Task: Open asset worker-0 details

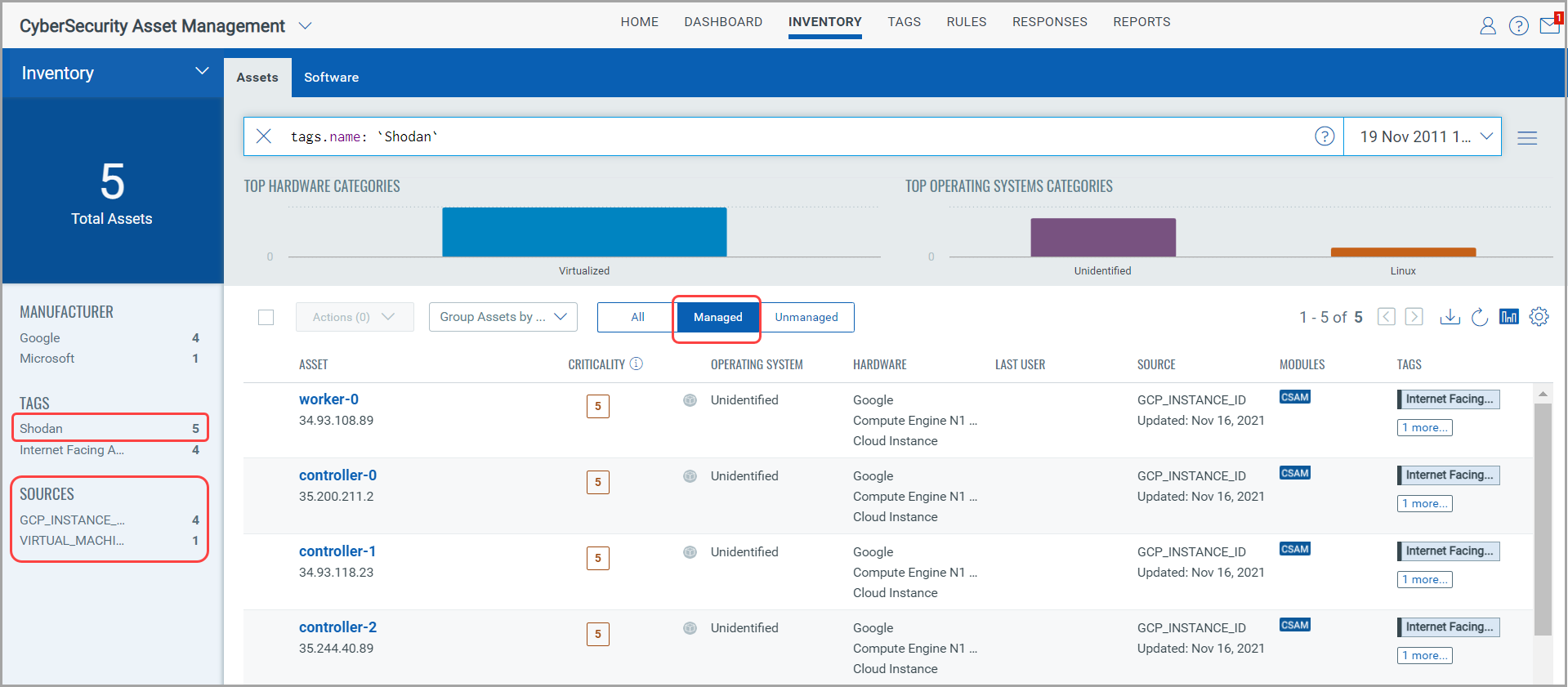Action: (x=328, y=399)
